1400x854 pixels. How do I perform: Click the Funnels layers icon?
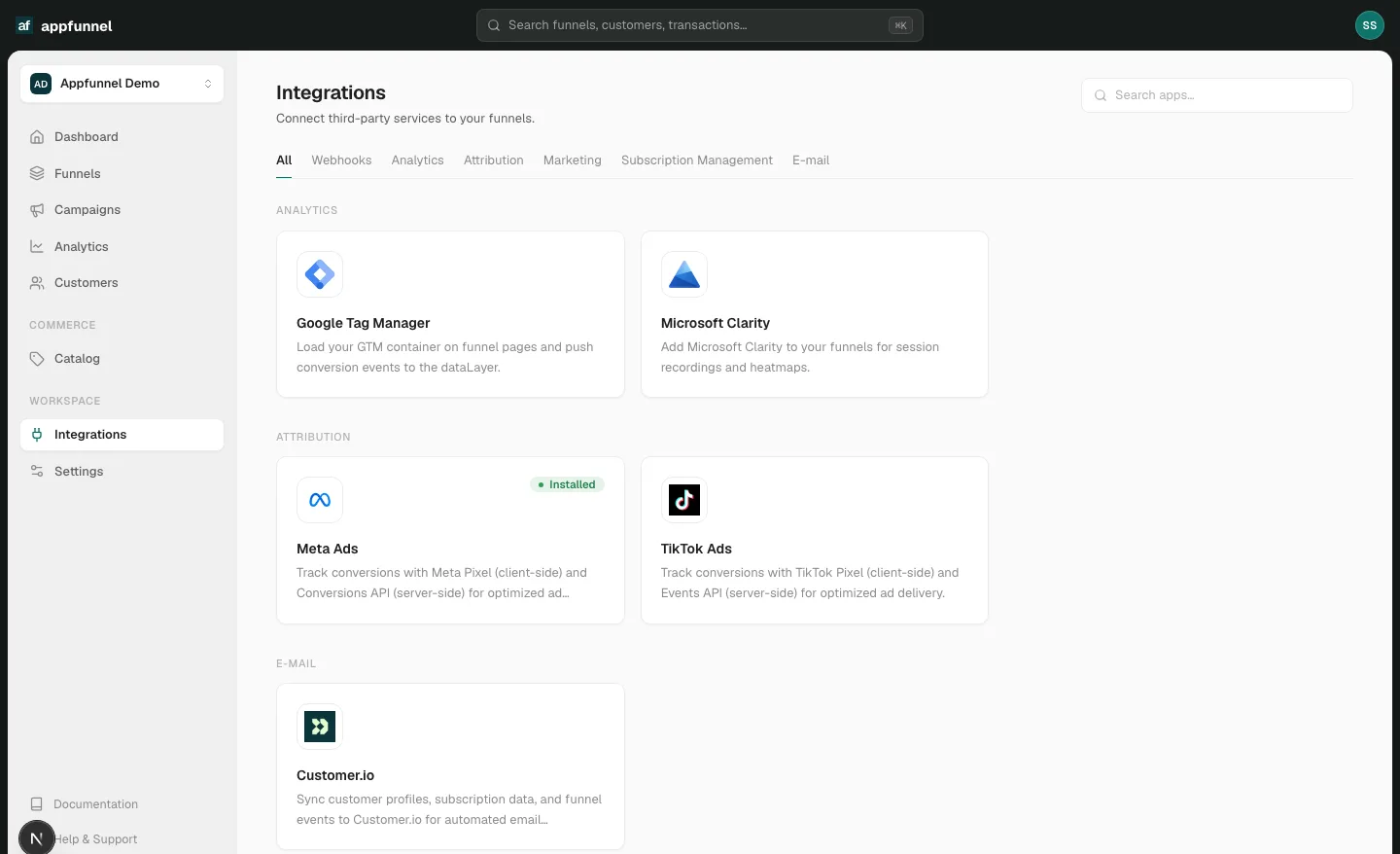tap(37, 174)
